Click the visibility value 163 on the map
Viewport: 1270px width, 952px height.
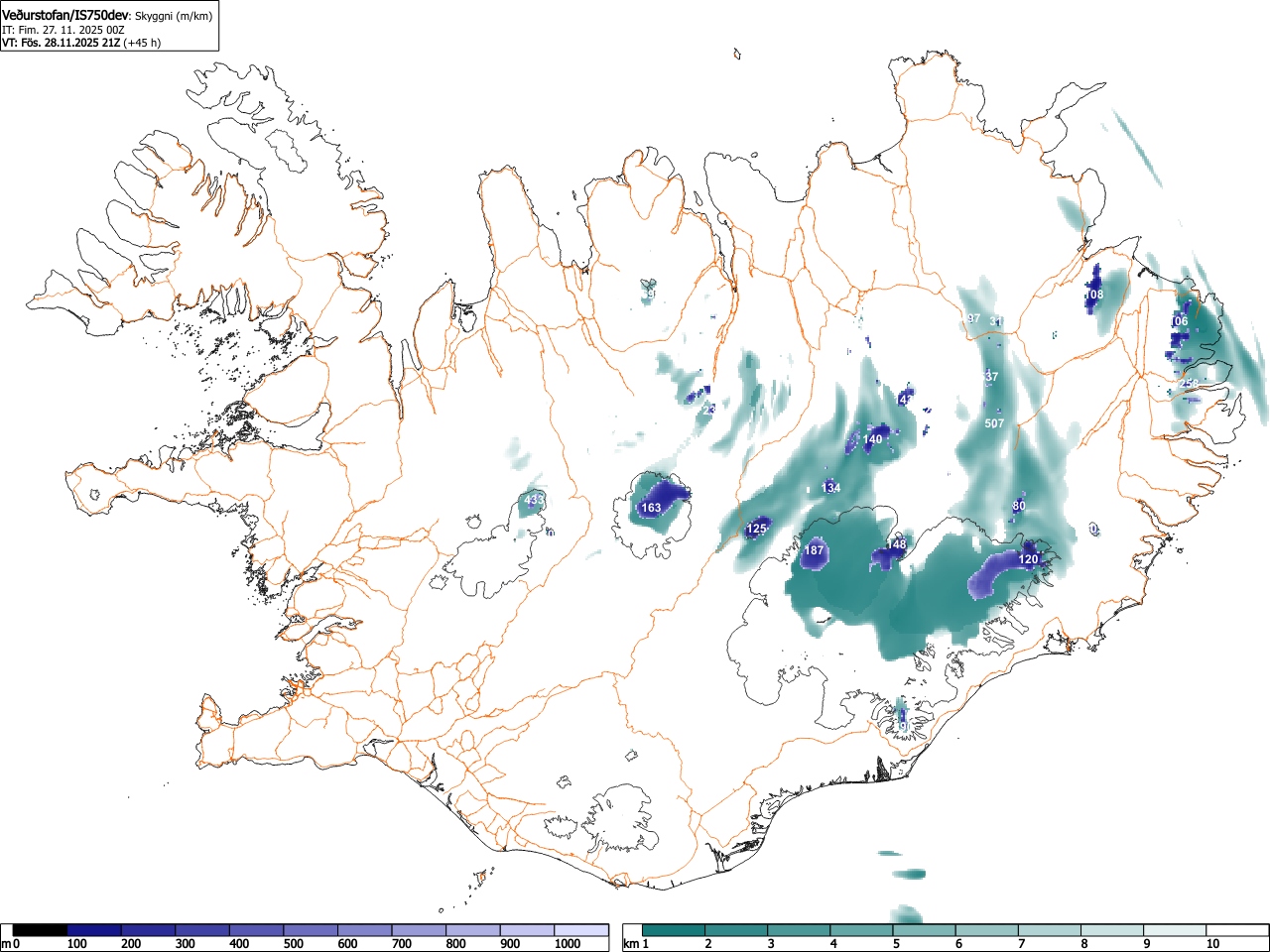[651, 508]
